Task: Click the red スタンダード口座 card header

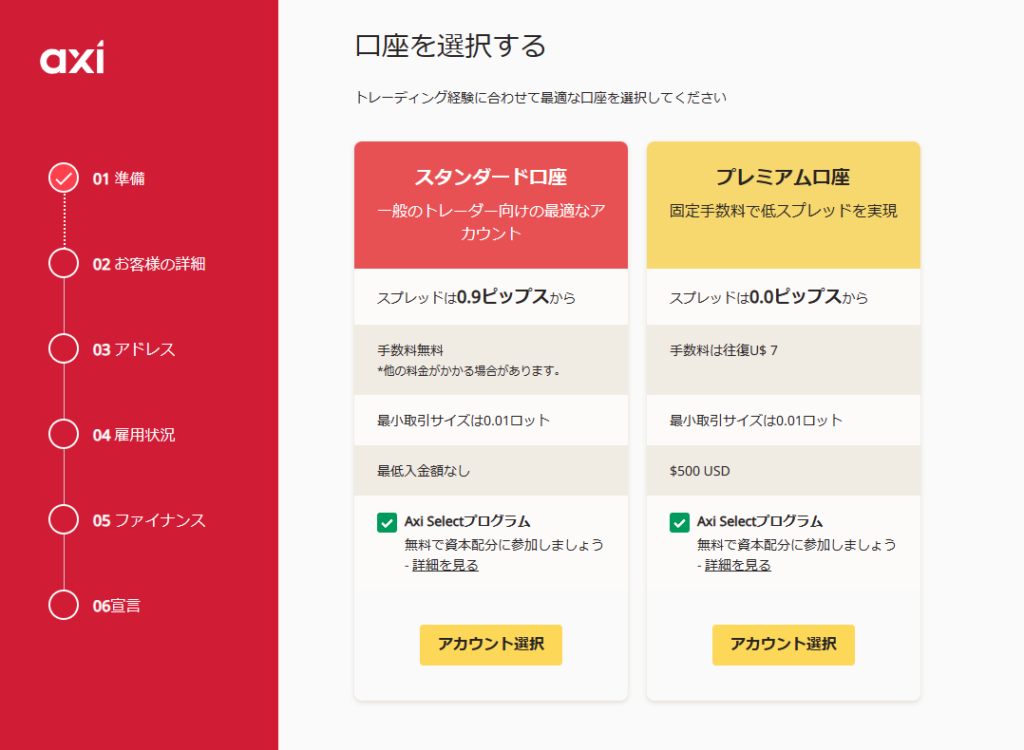Action: (491, 205)
